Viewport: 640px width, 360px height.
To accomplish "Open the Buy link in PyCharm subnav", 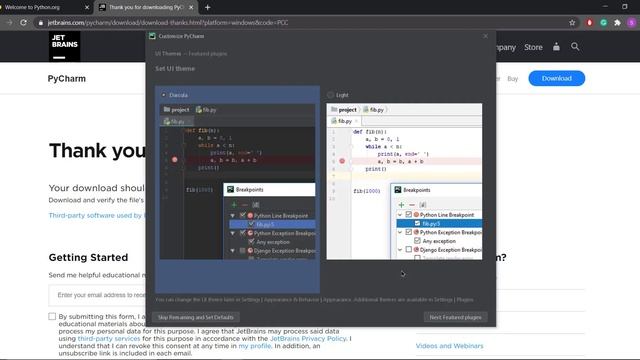I will pos(513,79).
